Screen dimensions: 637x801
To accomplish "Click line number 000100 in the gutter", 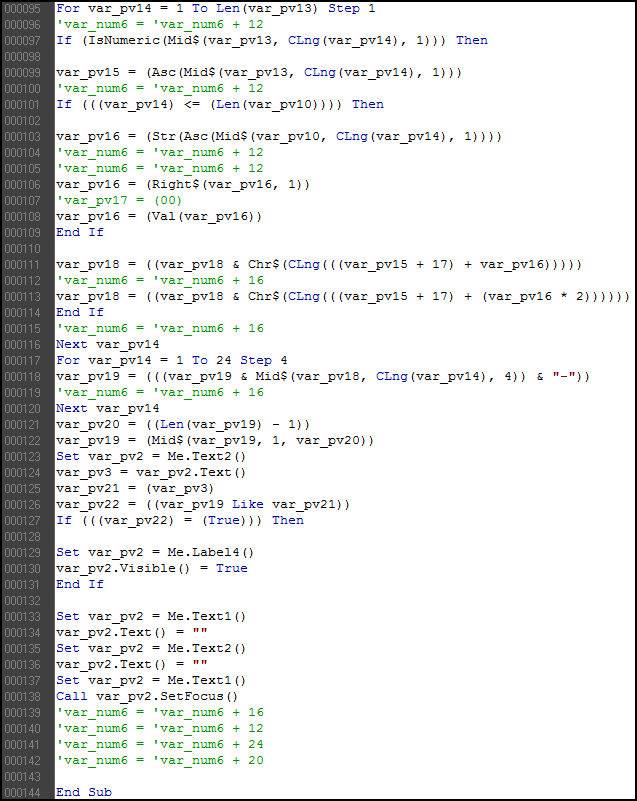I will click(22, 88).
